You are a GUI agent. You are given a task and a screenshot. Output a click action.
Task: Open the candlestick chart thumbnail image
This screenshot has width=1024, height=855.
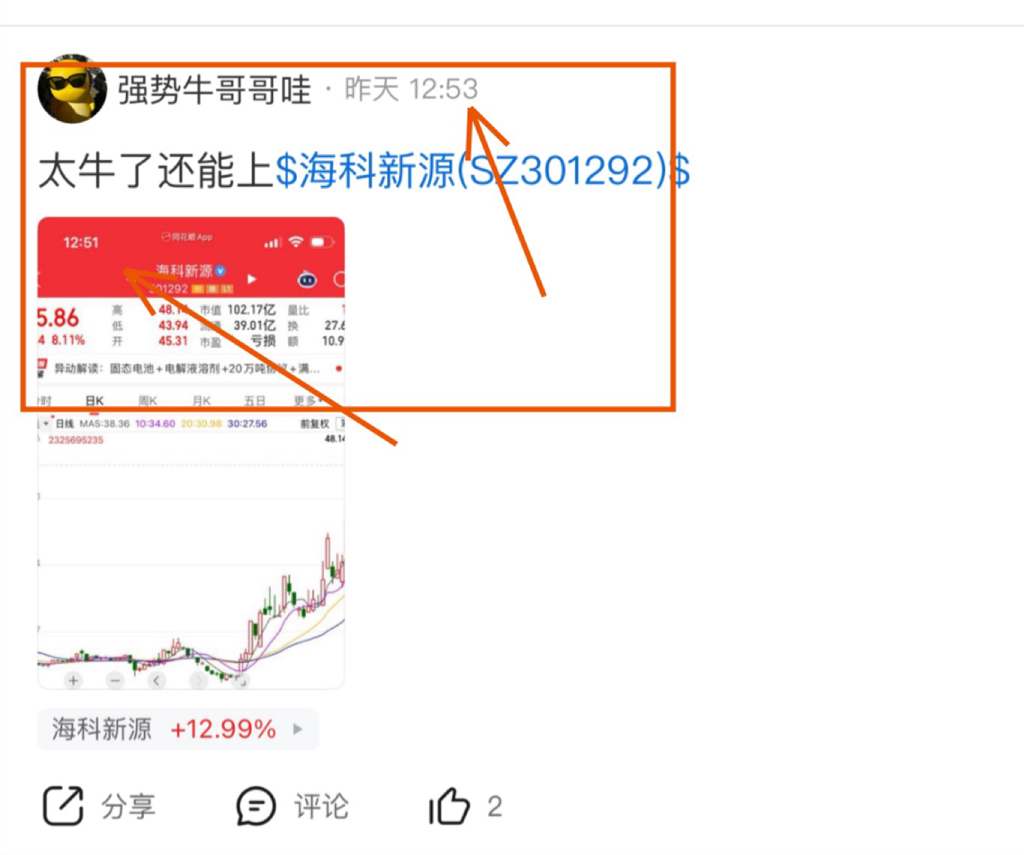coord(191,453)
